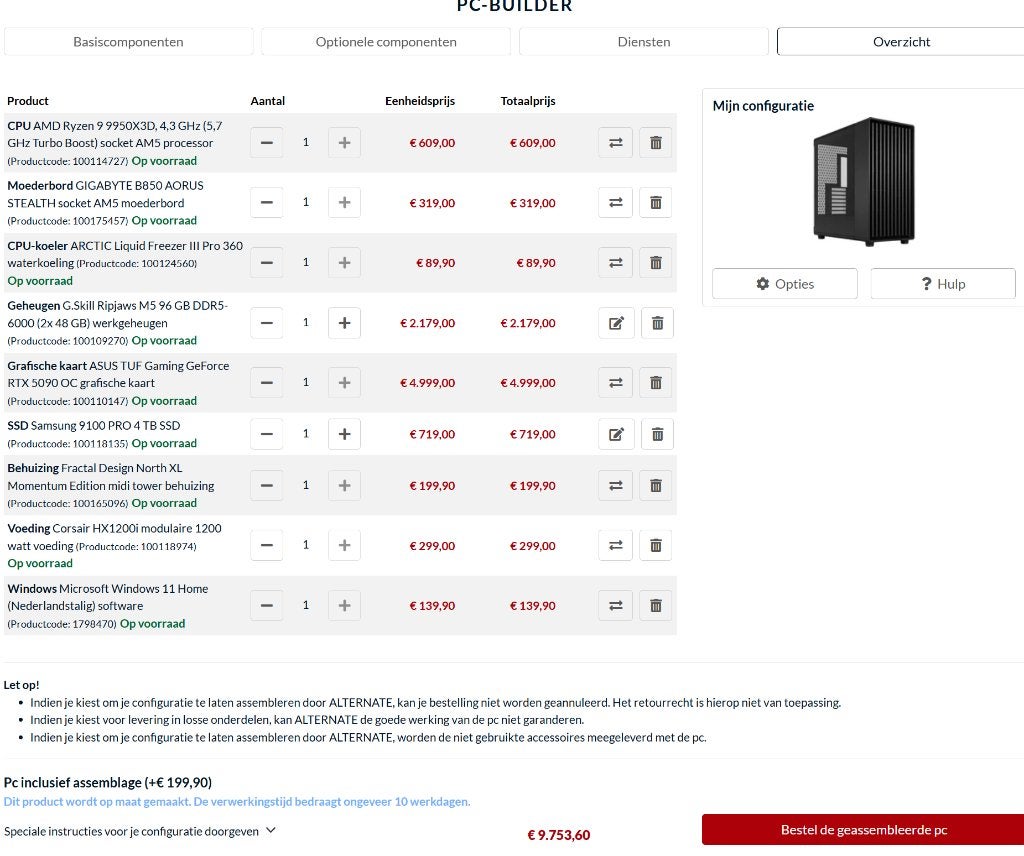Increase quantity of Fractal Design North XL case
This screenshot has width=1024, height=856.
point(344,486)
